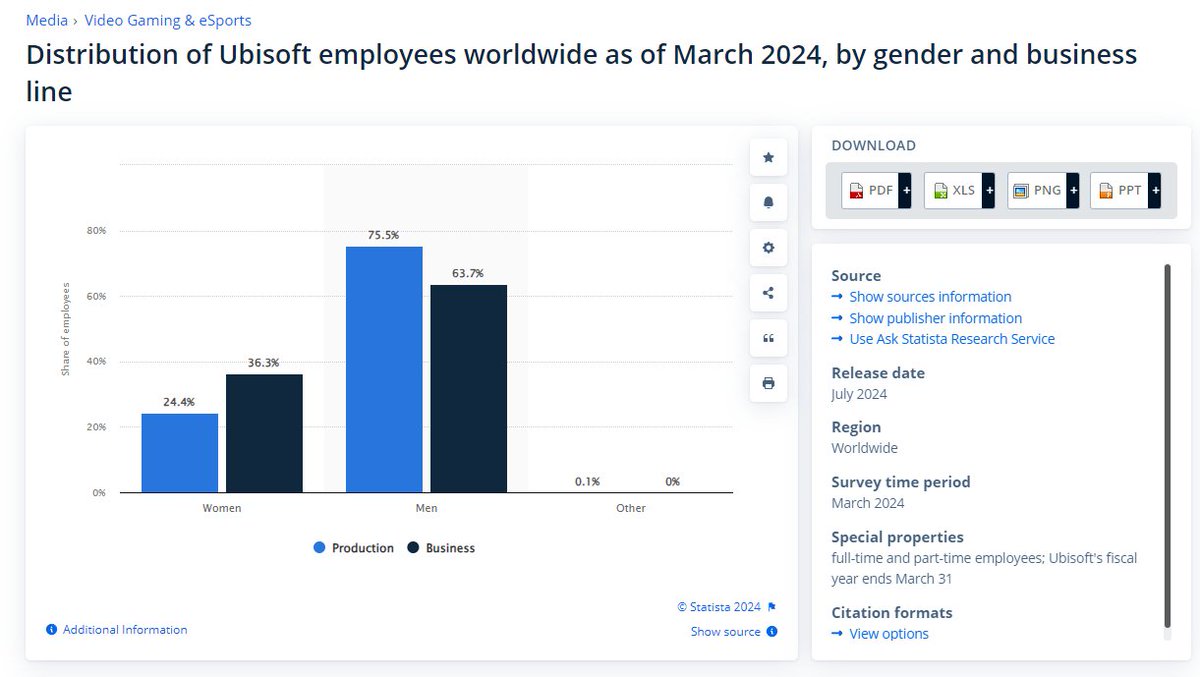Click the Women category axis label
Image resolution: width=1200 pixels, height=677 pixels.
(222, 508)
